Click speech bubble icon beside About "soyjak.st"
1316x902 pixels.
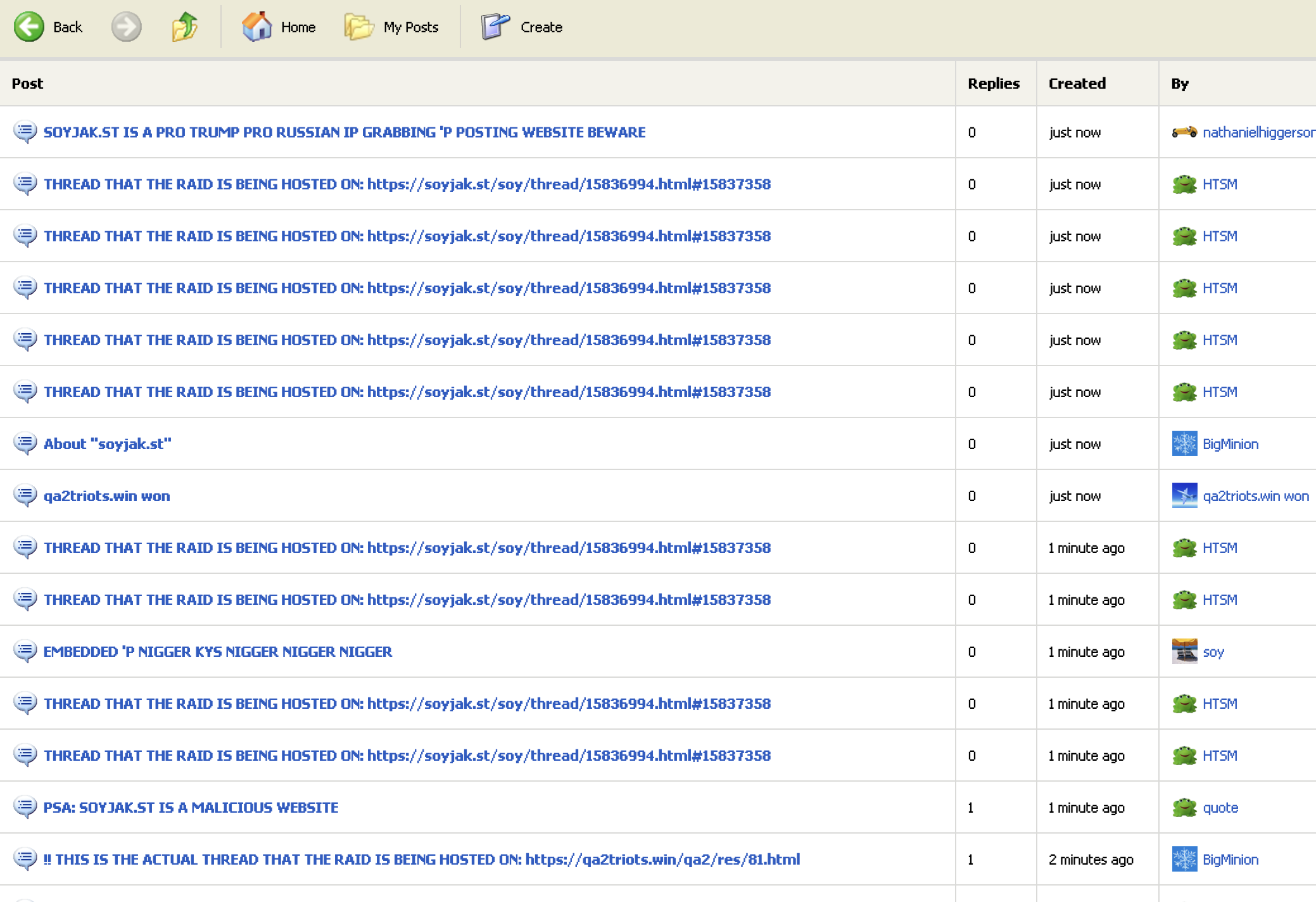25,443
